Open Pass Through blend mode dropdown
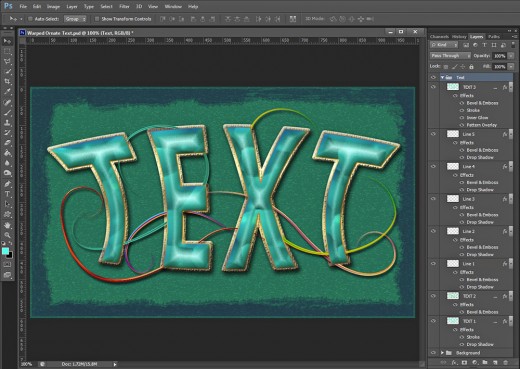 tap(450, 56)
